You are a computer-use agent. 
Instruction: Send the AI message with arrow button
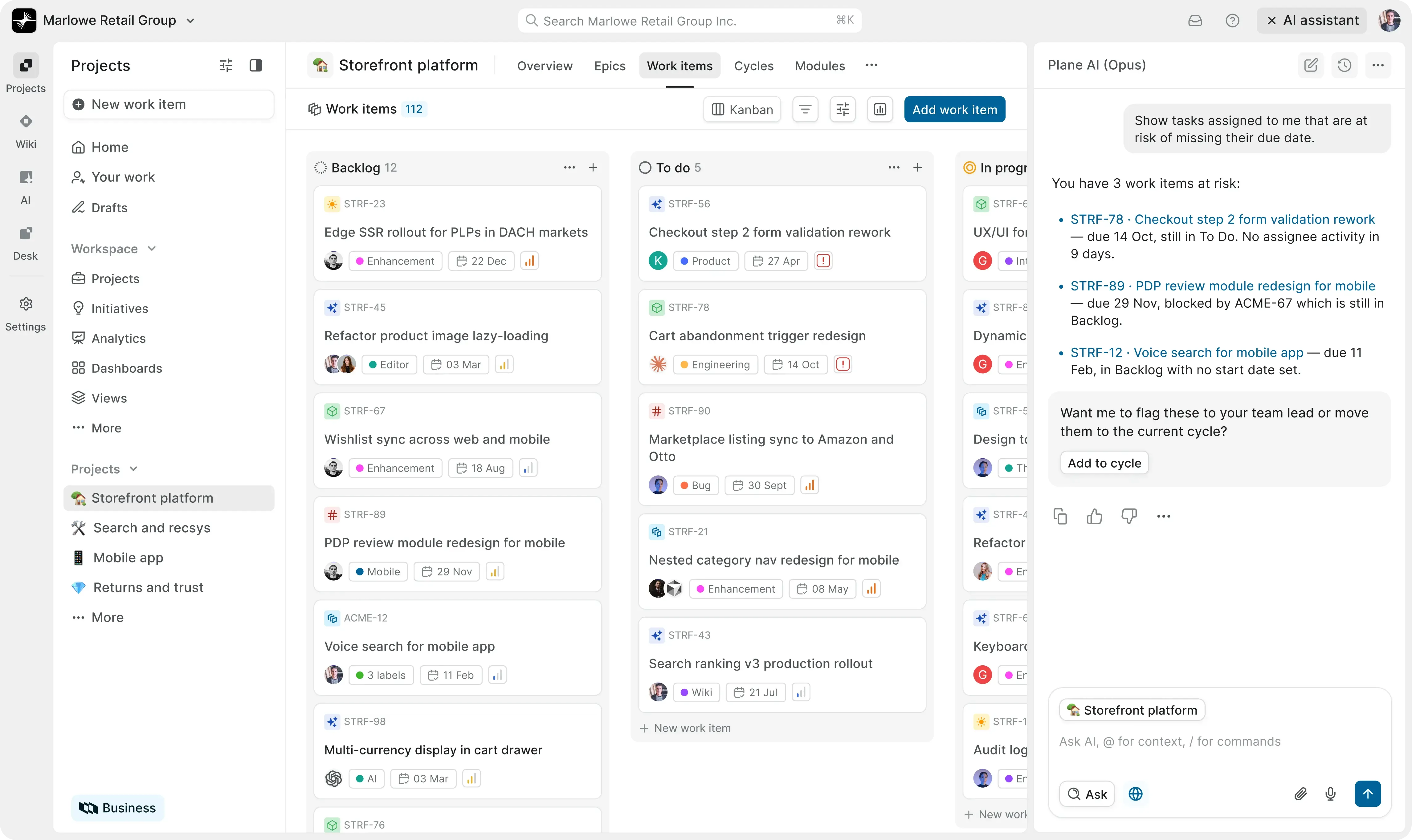[1368, 794]
